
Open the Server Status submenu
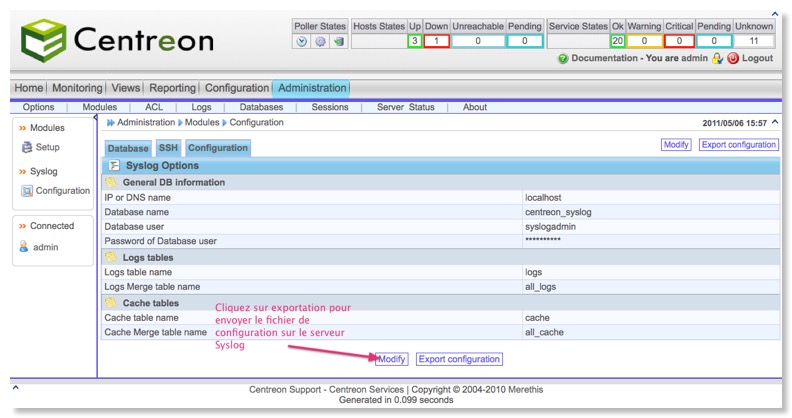click(x=405, y=107)
